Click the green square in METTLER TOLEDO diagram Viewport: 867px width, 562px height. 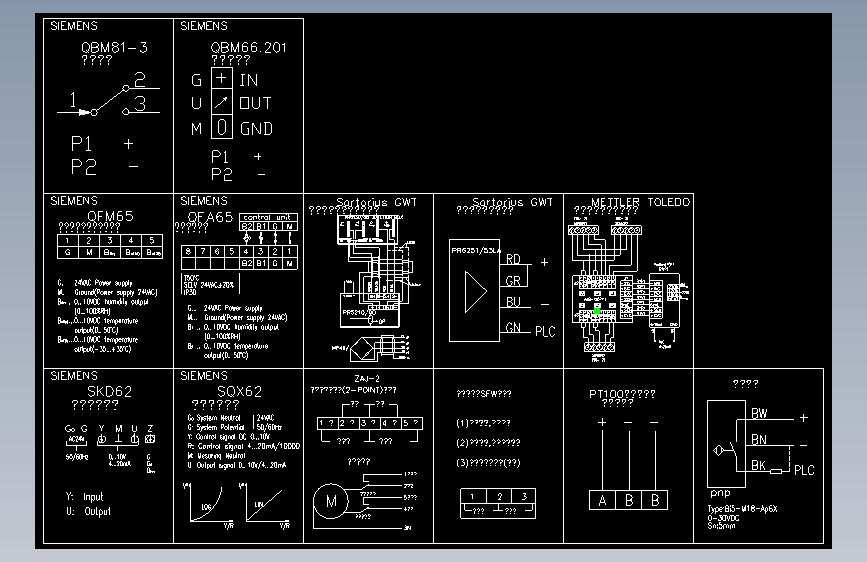(x=597, y=311)
